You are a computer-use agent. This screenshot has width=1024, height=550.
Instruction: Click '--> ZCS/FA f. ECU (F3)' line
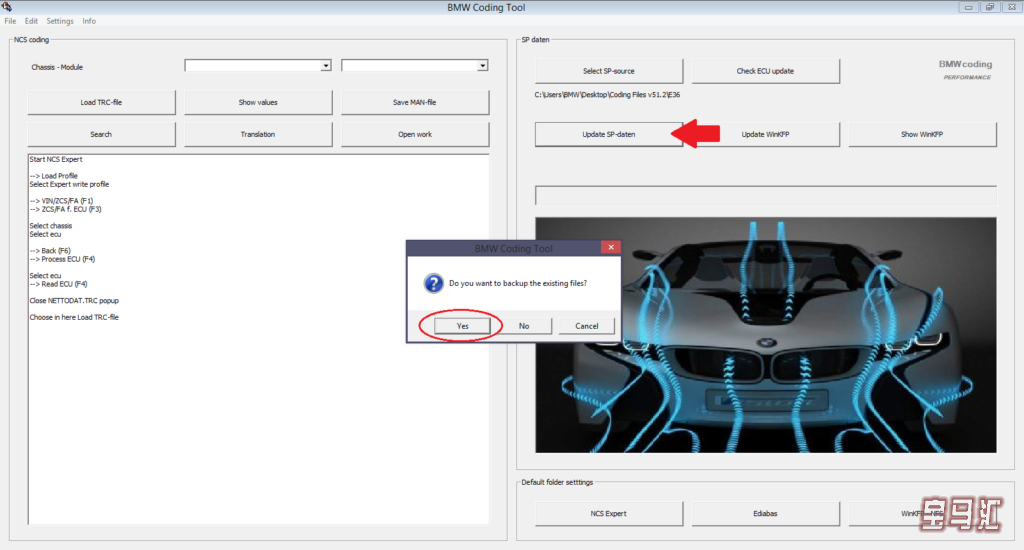[65, 210]
